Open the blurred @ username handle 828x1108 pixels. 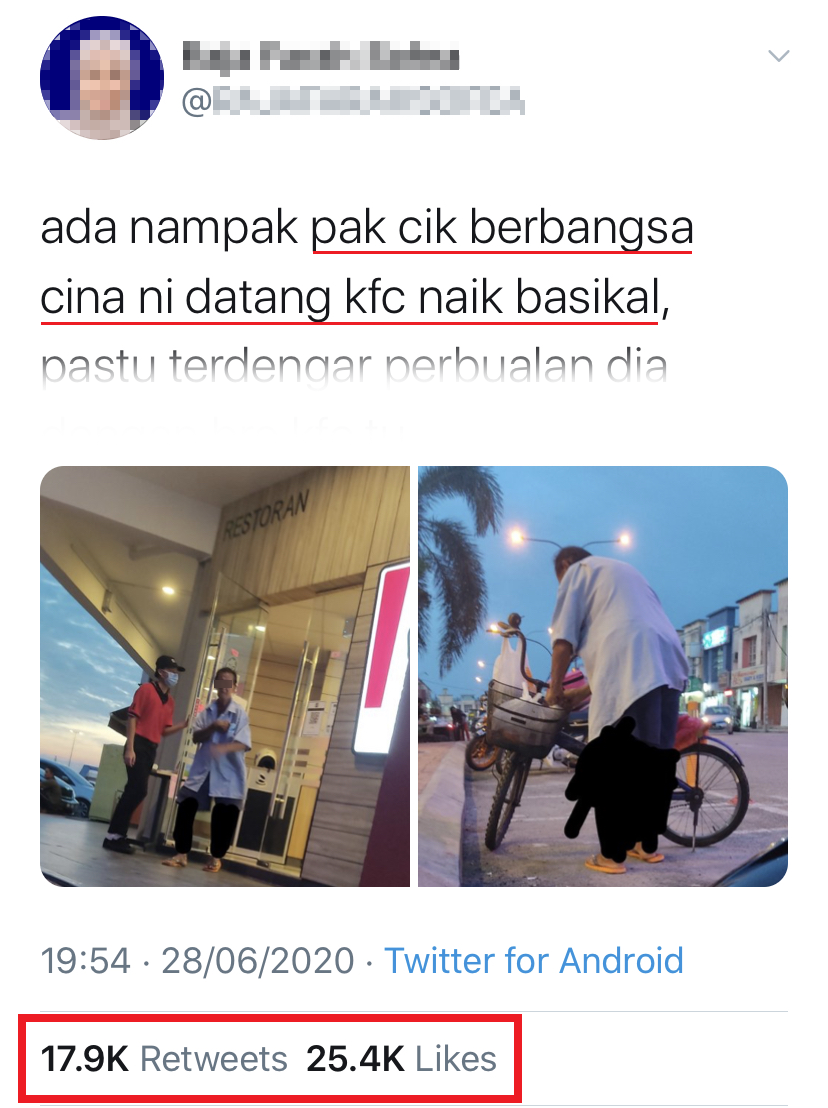coord(353,102)
